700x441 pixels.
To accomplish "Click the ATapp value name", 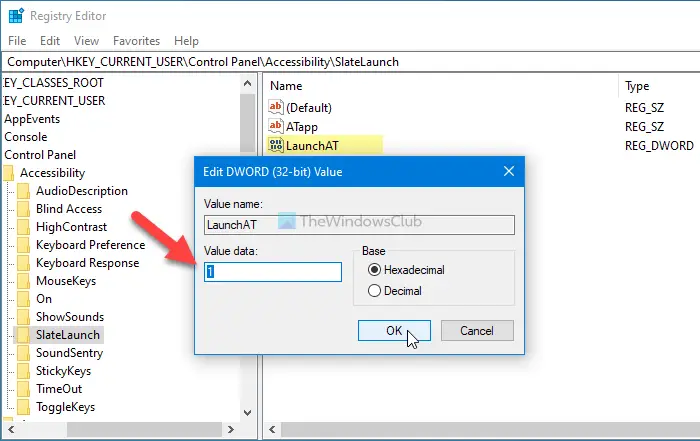I will (302, 127).
